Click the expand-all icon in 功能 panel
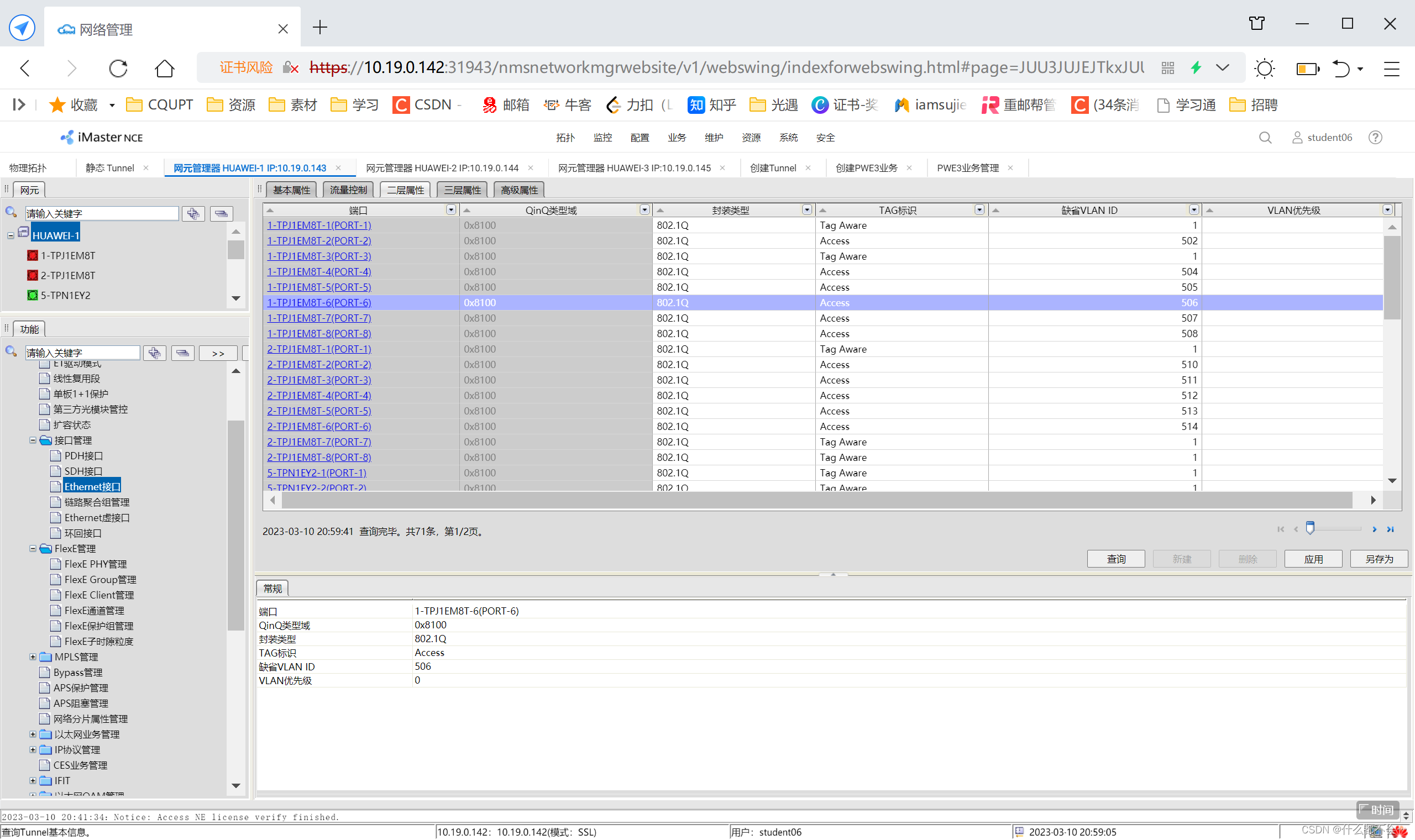Image resolution: width=1415 pixels, height=840 pixels. [155, 353]
